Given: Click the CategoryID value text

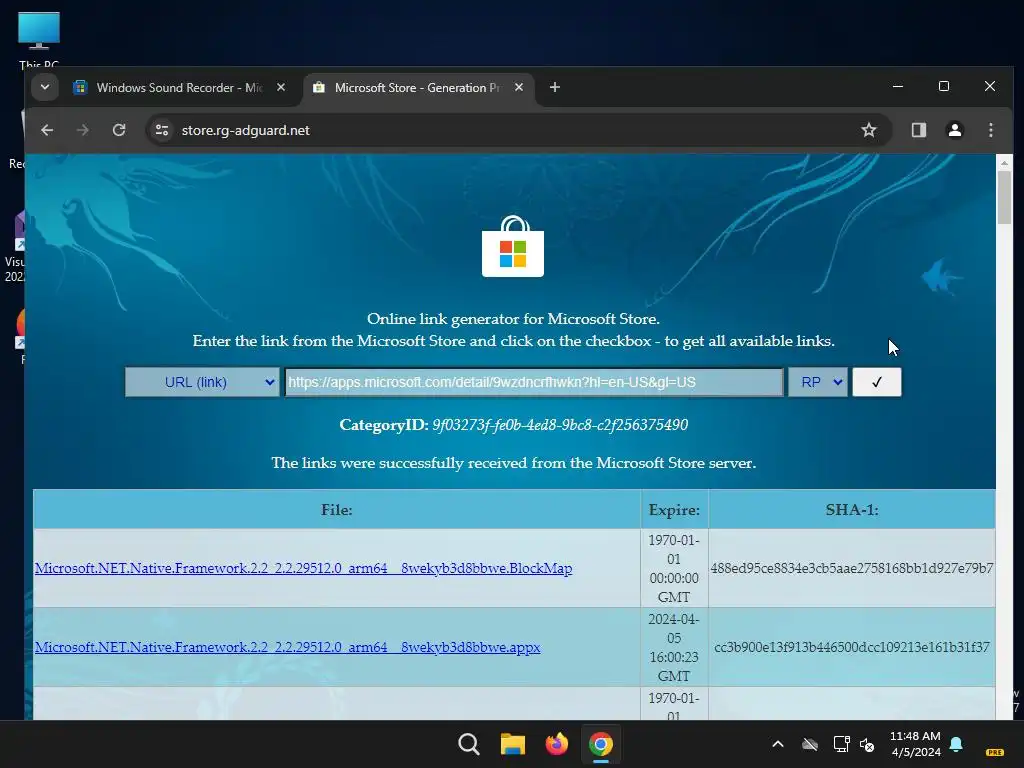Looking at the screenshot, I should pos(560,425).
